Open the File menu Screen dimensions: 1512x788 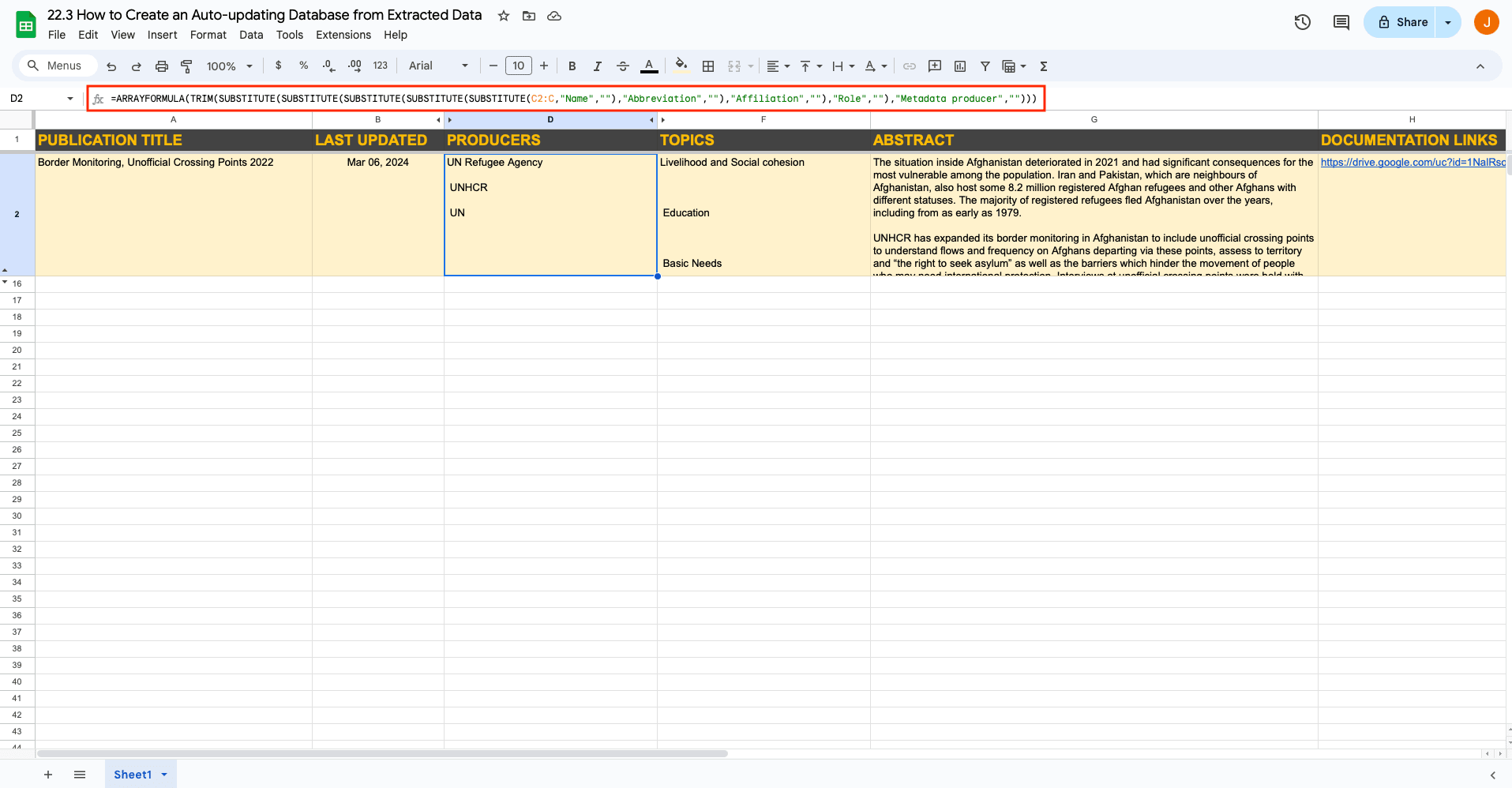pos(57,35)
